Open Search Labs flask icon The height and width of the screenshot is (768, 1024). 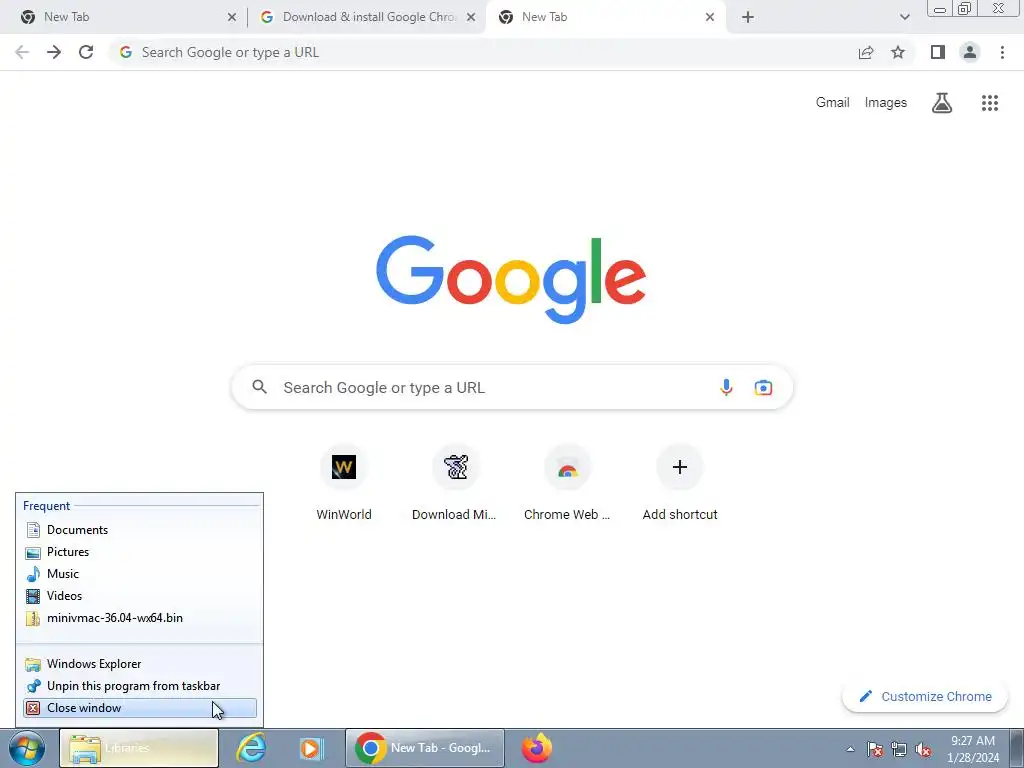942,103
